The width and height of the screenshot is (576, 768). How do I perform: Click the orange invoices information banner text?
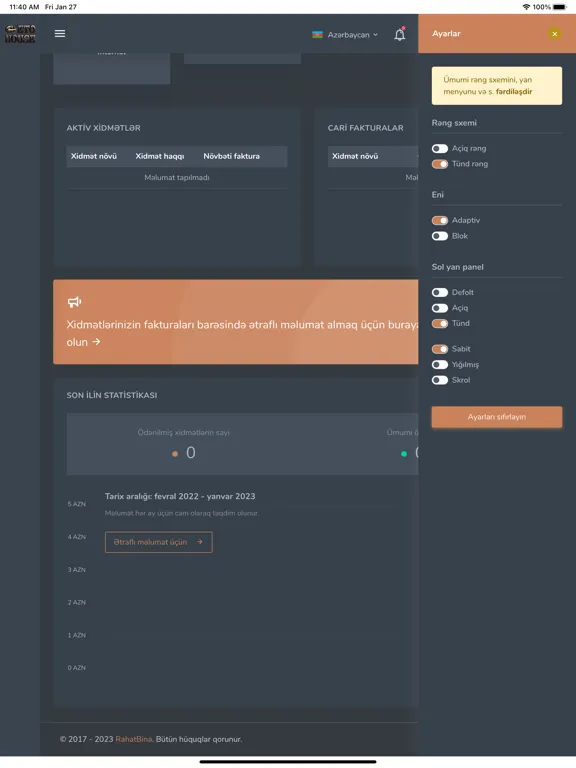pos(242,333)
